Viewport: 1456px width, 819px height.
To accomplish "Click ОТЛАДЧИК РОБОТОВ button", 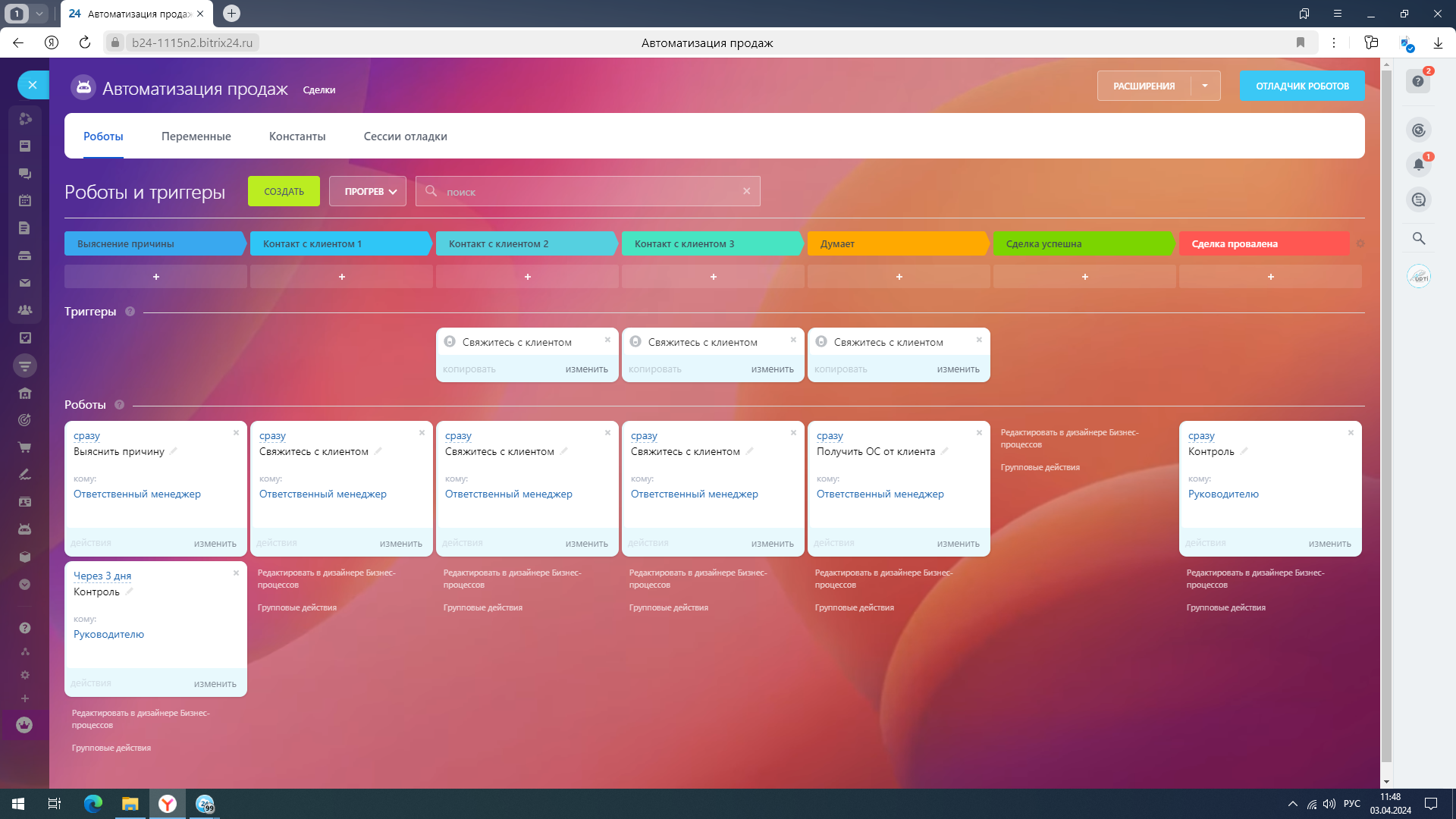I will (1301, 86).
